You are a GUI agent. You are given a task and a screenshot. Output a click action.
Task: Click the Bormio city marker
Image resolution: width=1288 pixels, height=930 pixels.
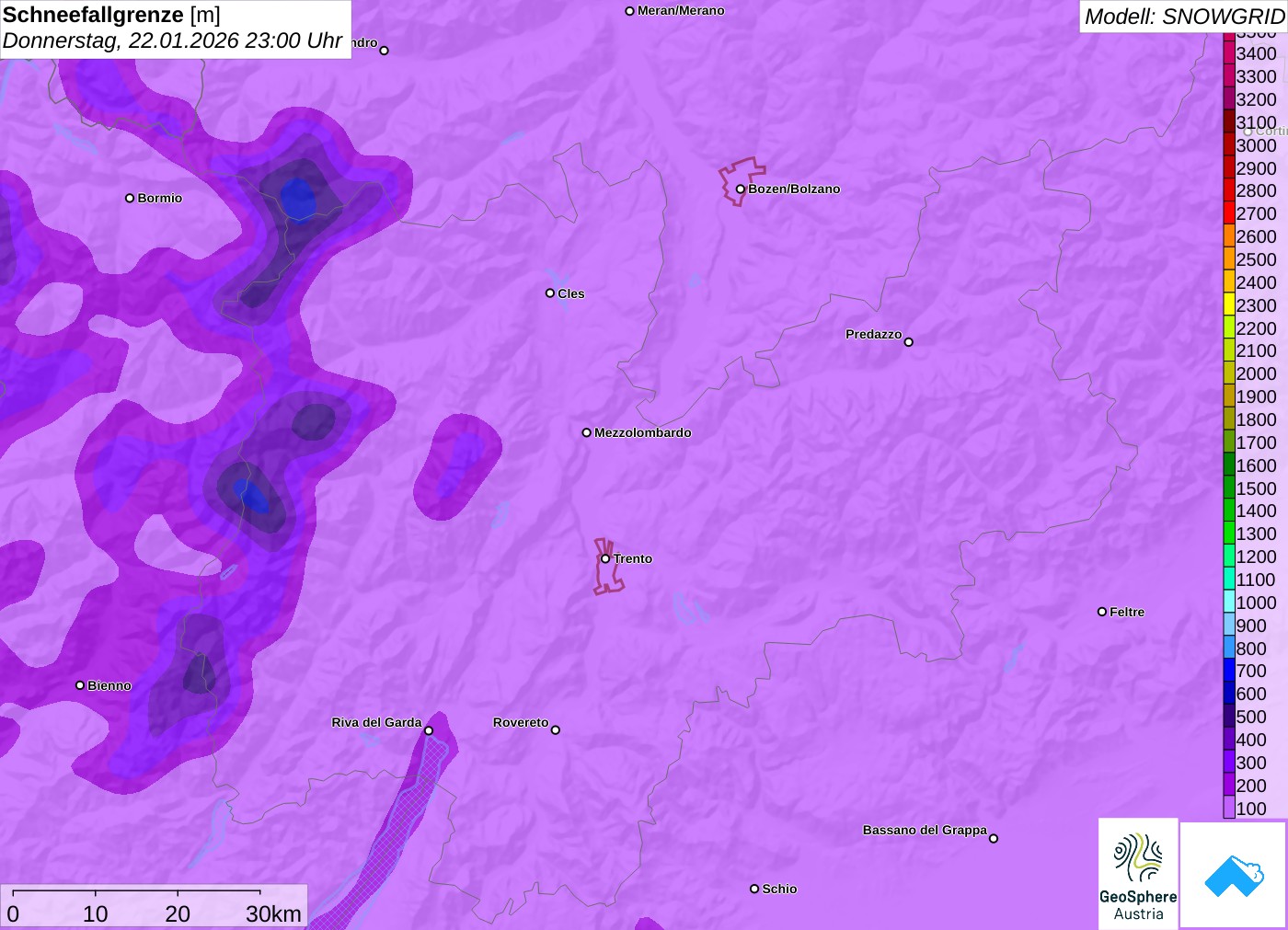[x=130, y=198]
